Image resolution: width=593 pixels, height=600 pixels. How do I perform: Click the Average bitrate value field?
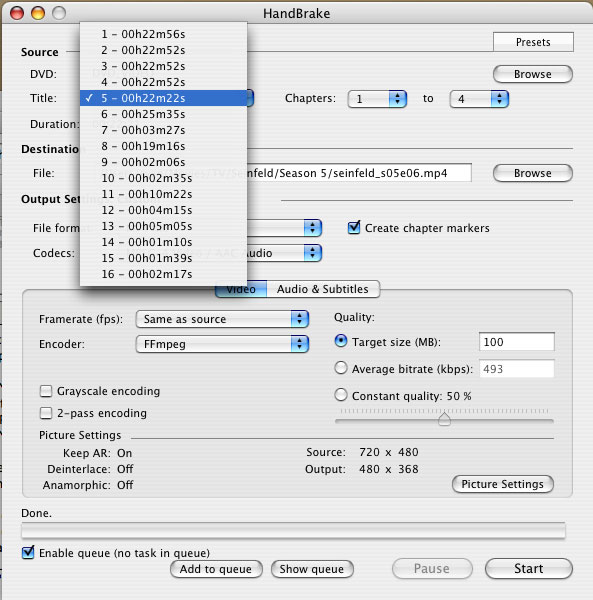click(516, 369)
